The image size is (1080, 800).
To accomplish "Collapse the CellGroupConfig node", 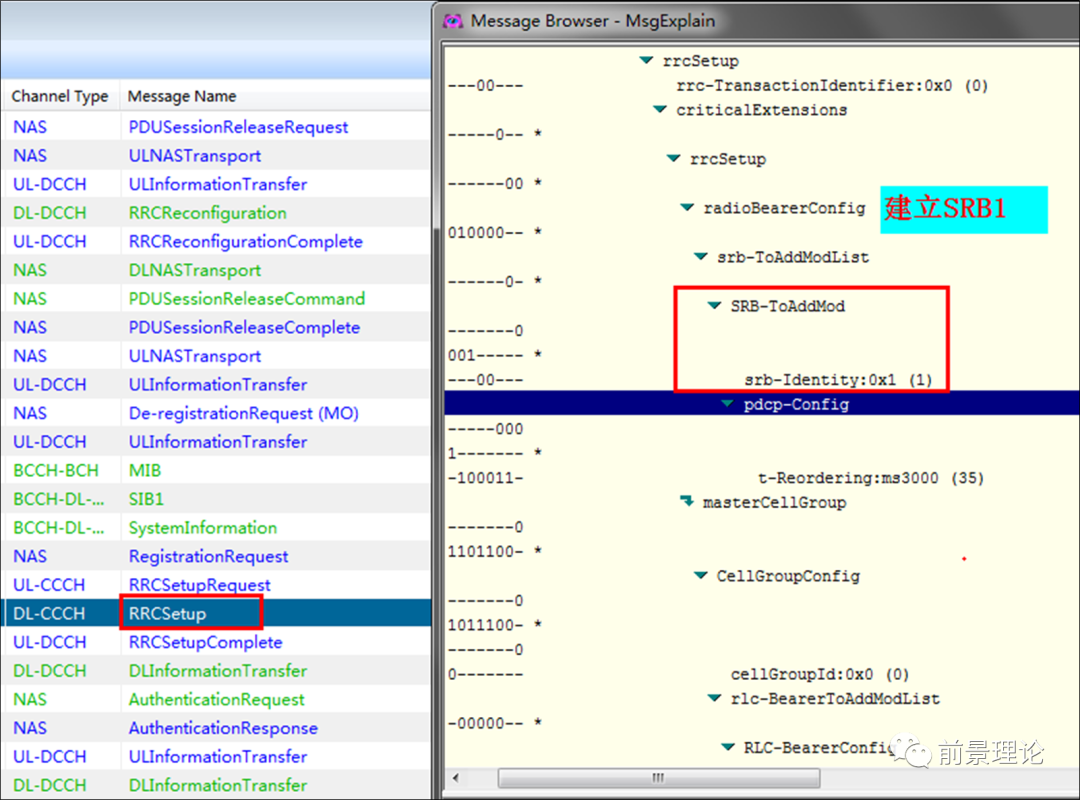I will pyautogui.click(x=701, y=576).
